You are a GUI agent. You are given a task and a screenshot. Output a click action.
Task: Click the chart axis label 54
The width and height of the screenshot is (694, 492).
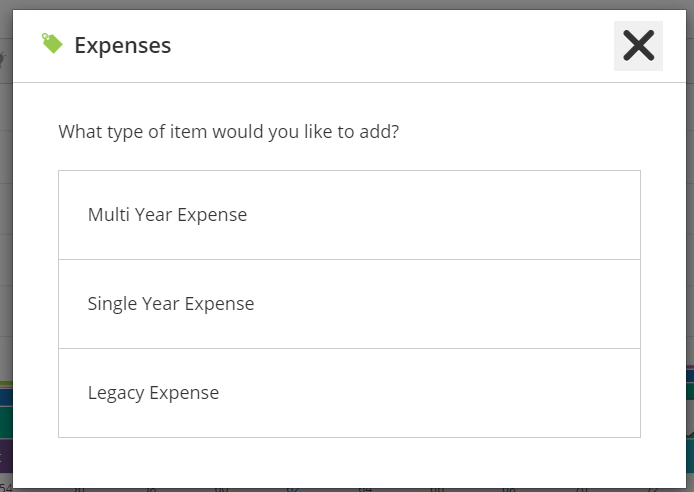[6, 488]
